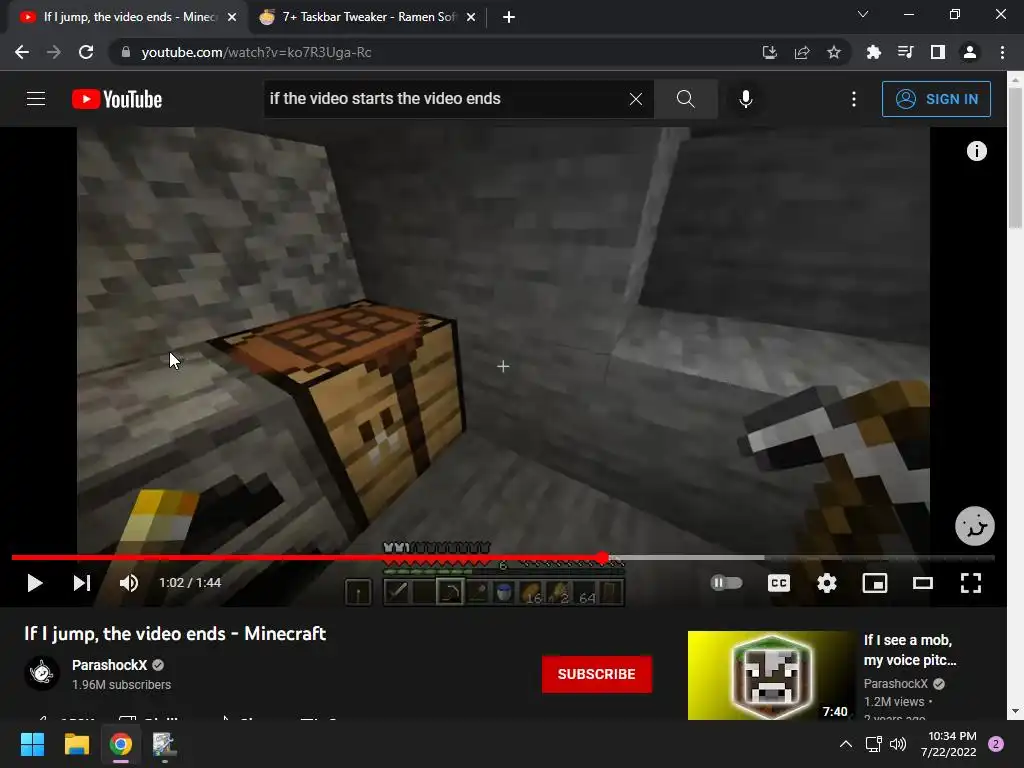This screenshot has height=768, width=1024.
Task: Click the YouTube search magnifier button
Action: tap(686, 99)
